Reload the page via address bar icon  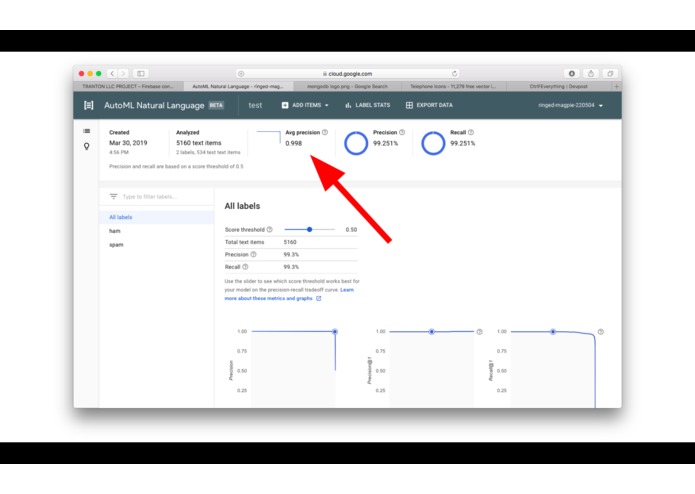point(454,74)
